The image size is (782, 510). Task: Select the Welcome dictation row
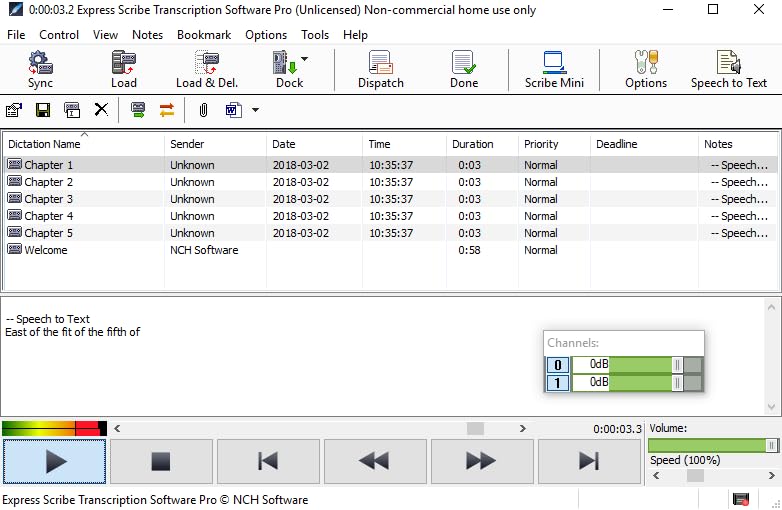coord(46,250)
